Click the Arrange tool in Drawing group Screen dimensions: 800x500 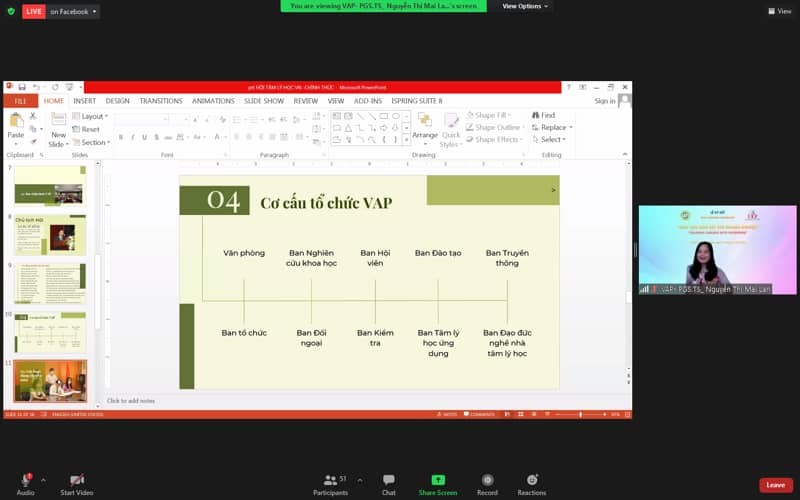click(425, 125)
